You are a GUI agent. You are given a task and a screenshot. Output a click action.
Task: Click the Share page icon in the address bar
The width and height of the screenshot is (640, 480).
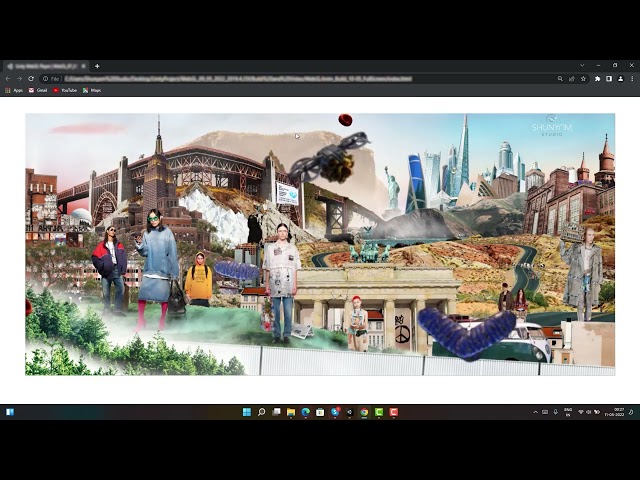(571, 79)
